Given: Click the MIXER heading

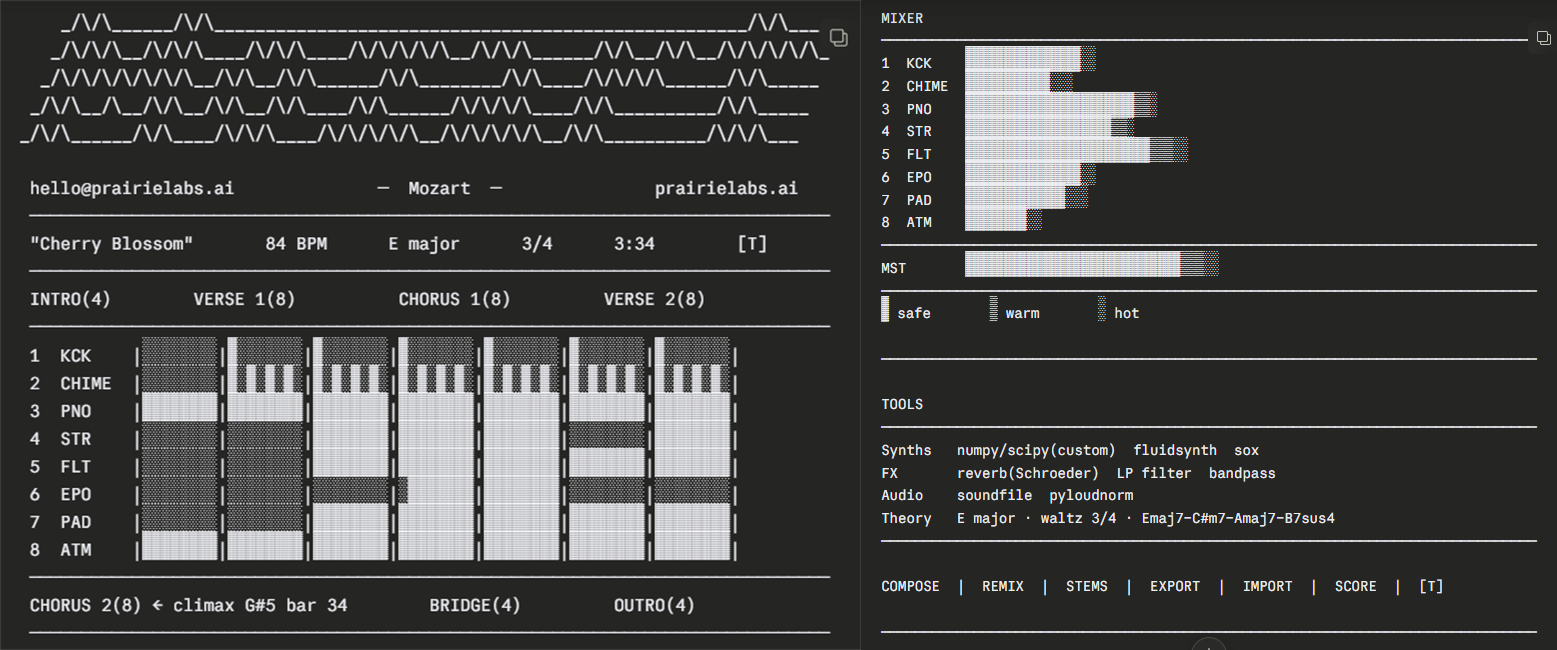Looking at the screenshot, I should click(x=902, y=18).
